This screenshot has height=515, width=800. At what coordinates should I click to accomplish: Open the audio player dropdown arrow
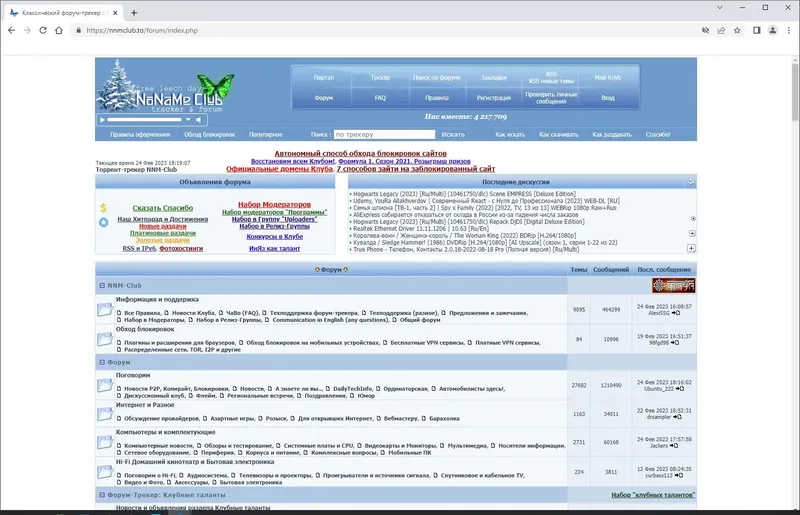click(188, 120)
